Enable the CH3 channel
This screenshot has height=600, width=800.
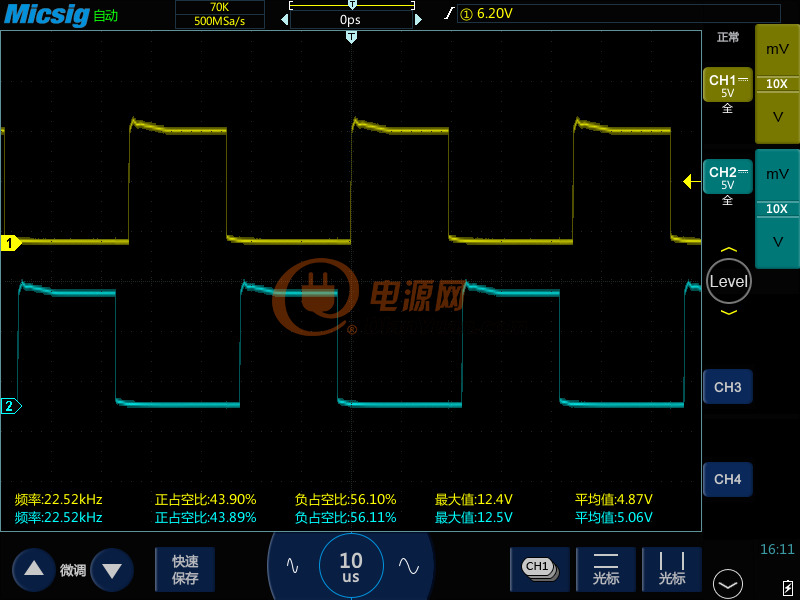728,387
